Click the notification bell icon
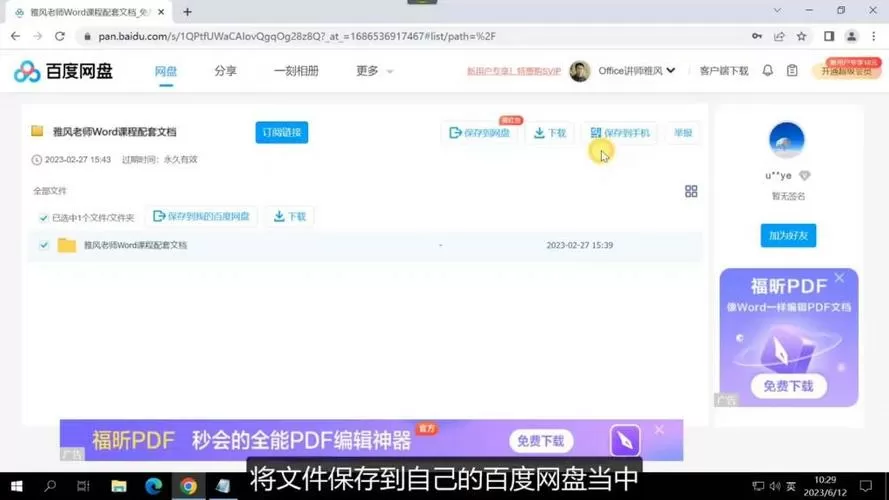This screenshot has width=889, height=500. click(x=767, y=70)
